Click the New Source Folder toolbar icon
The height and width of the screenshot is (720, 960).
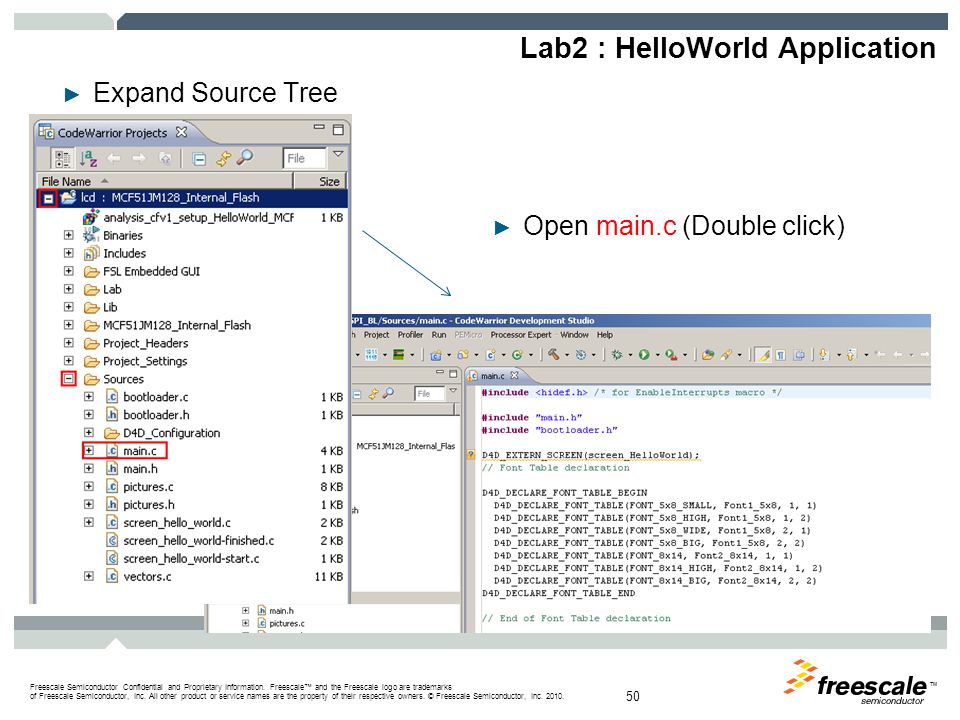click(463, 354)
